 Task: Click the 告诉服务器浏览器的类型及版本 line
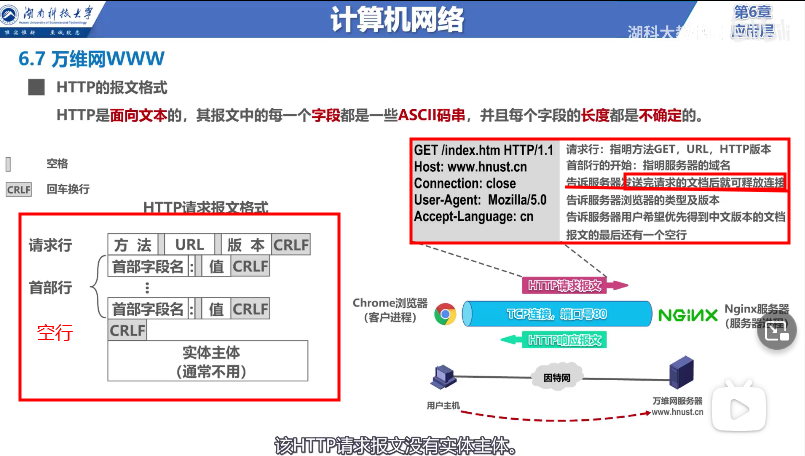tap(643, 200)
